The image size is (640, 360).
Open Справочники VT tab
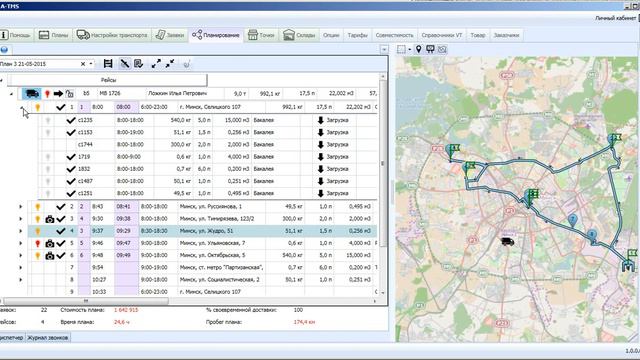tap(442, 35)
